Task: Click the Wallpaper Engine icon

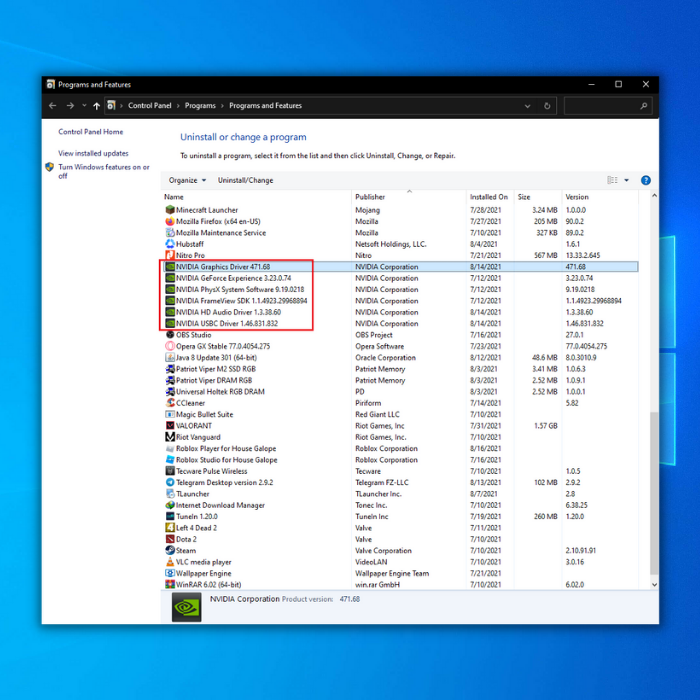Action: (170, 573)
